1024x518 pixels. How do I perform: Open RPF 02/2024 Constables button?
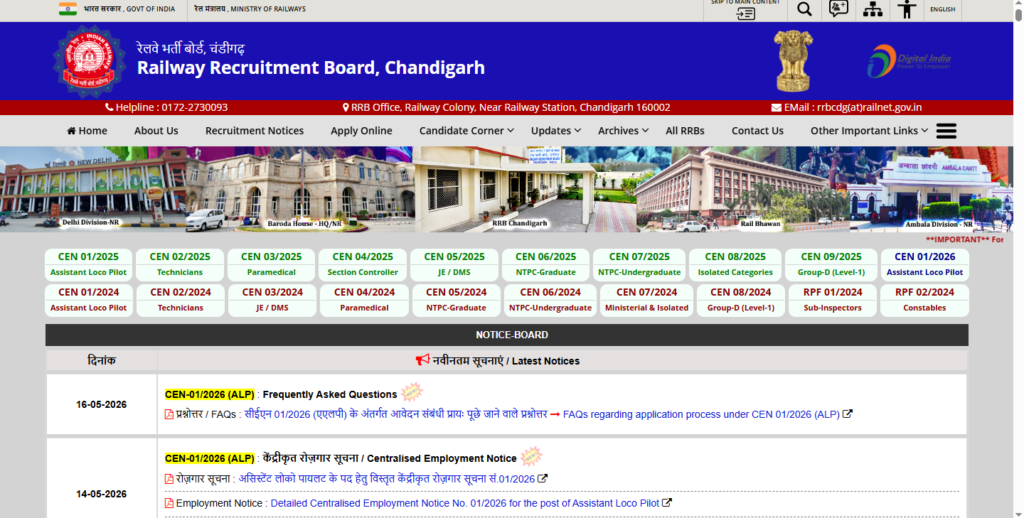[924, 300]
